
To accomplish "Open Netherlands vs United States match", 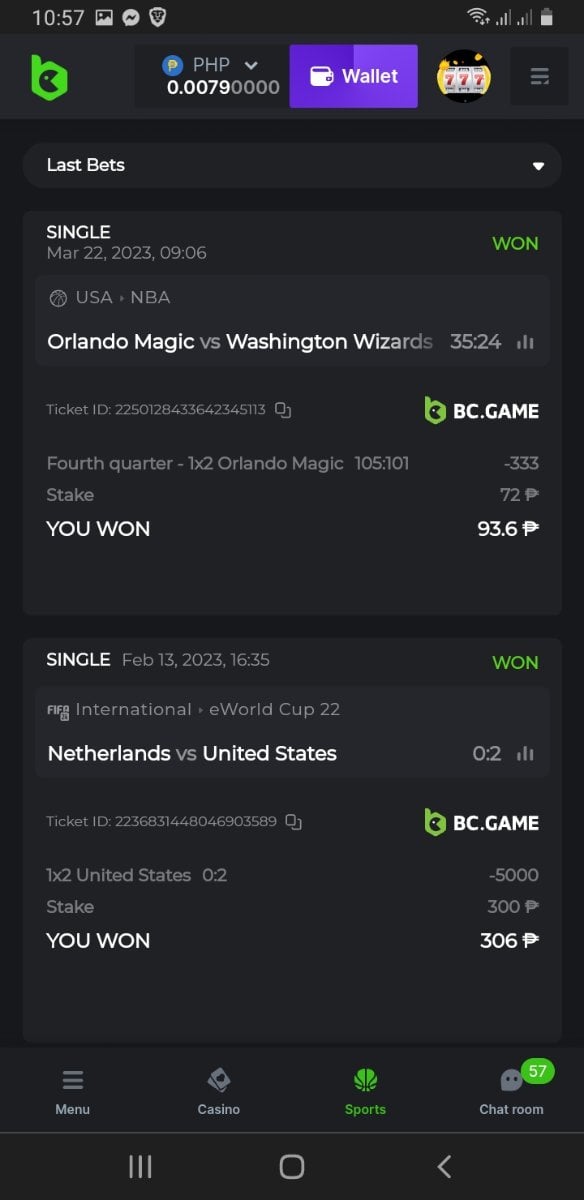I will [x=192, y=754].
